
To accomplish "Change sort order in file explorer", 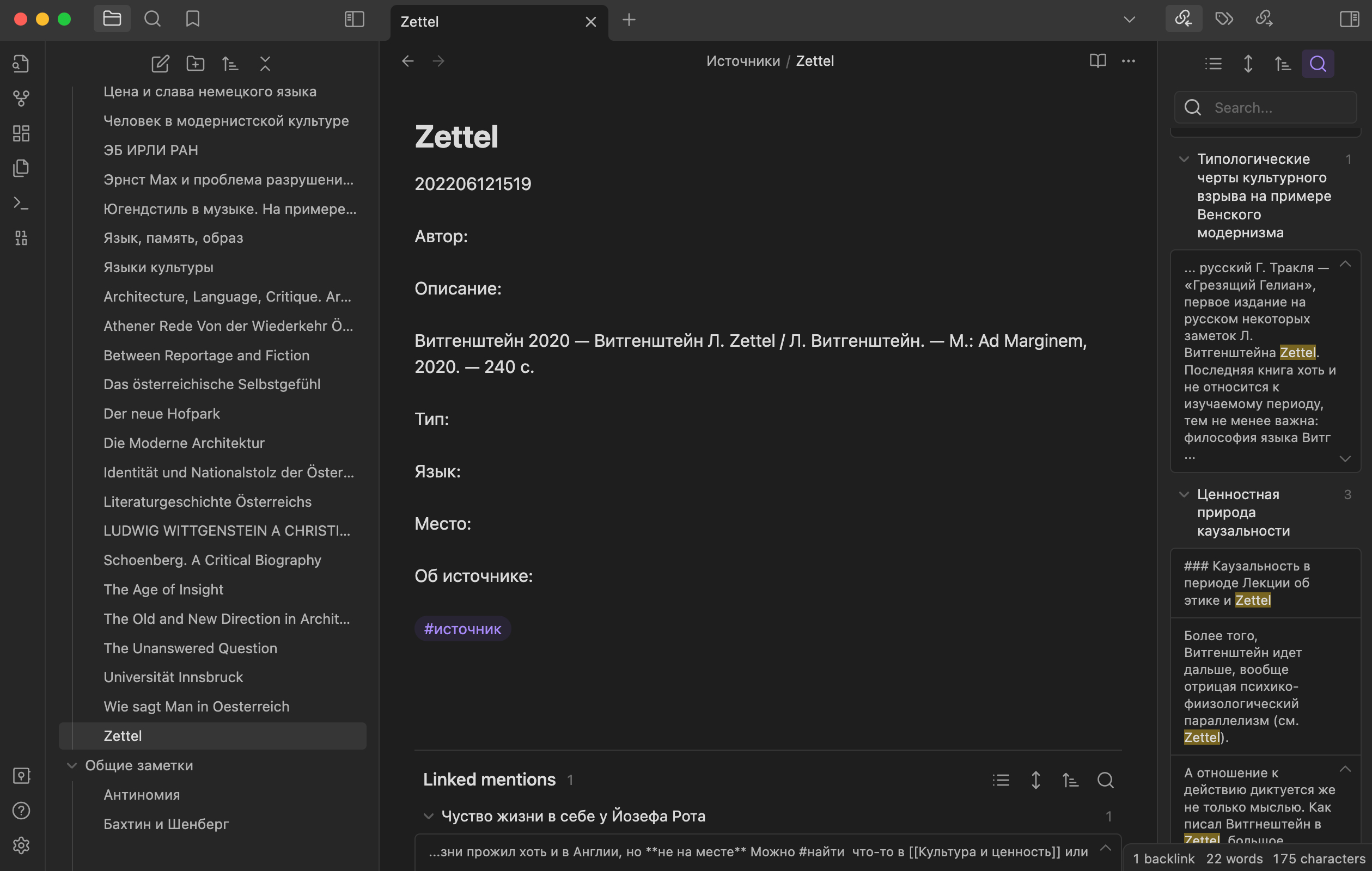I will click(x=230, y=63).
